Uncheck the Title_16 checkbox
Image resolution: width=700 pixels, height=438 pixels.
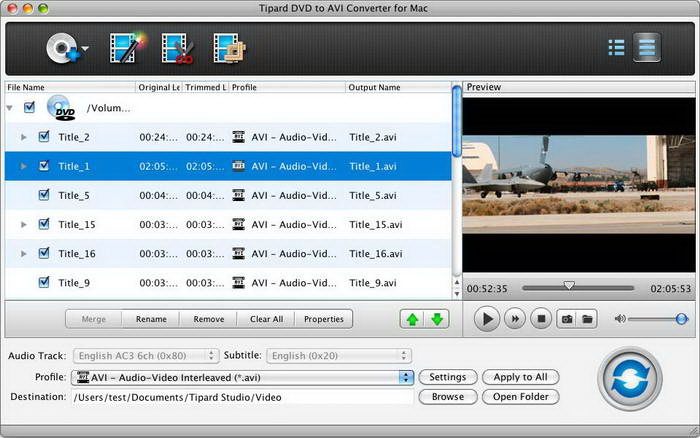44,253
